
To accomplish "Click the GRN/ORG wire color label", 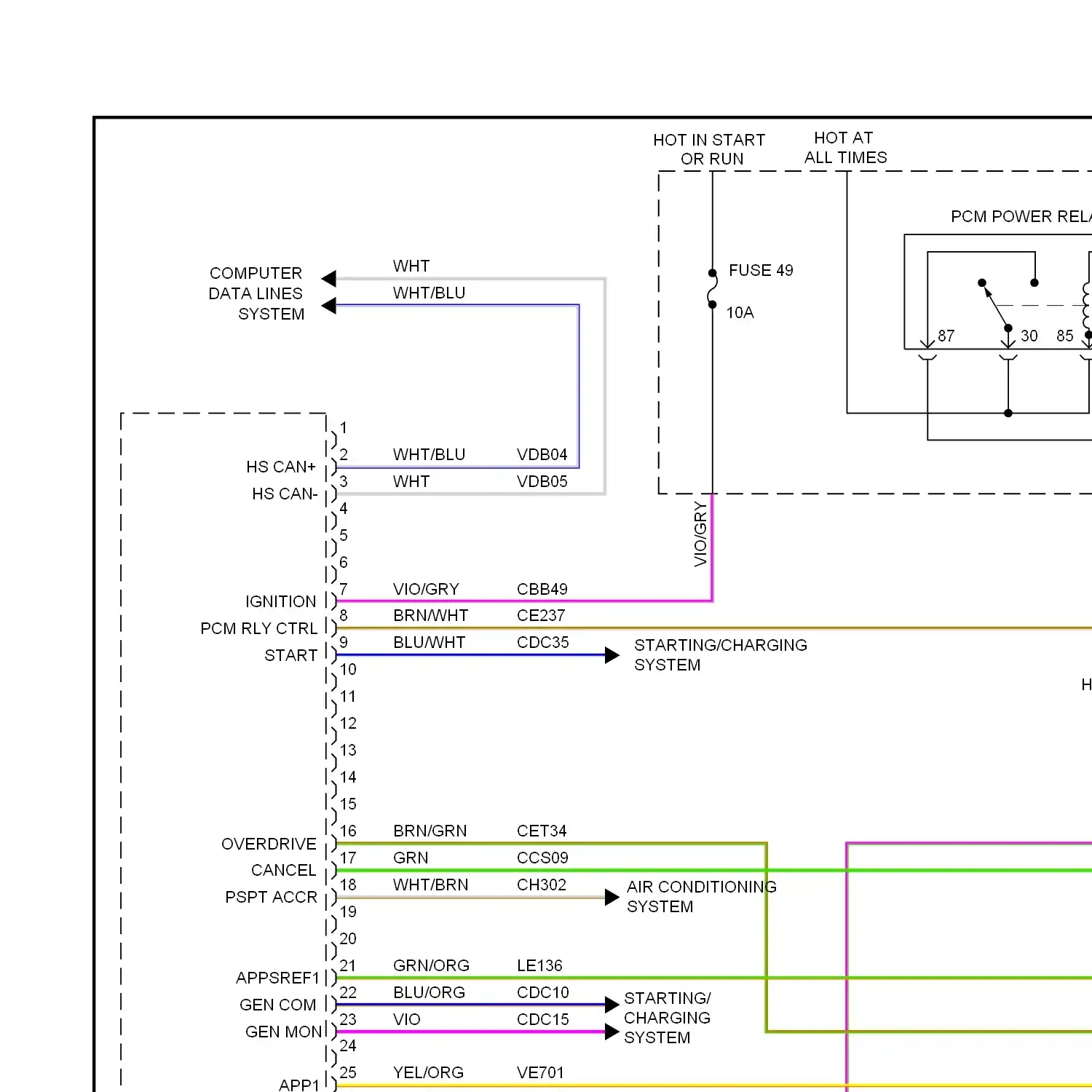I will (431, 965).
